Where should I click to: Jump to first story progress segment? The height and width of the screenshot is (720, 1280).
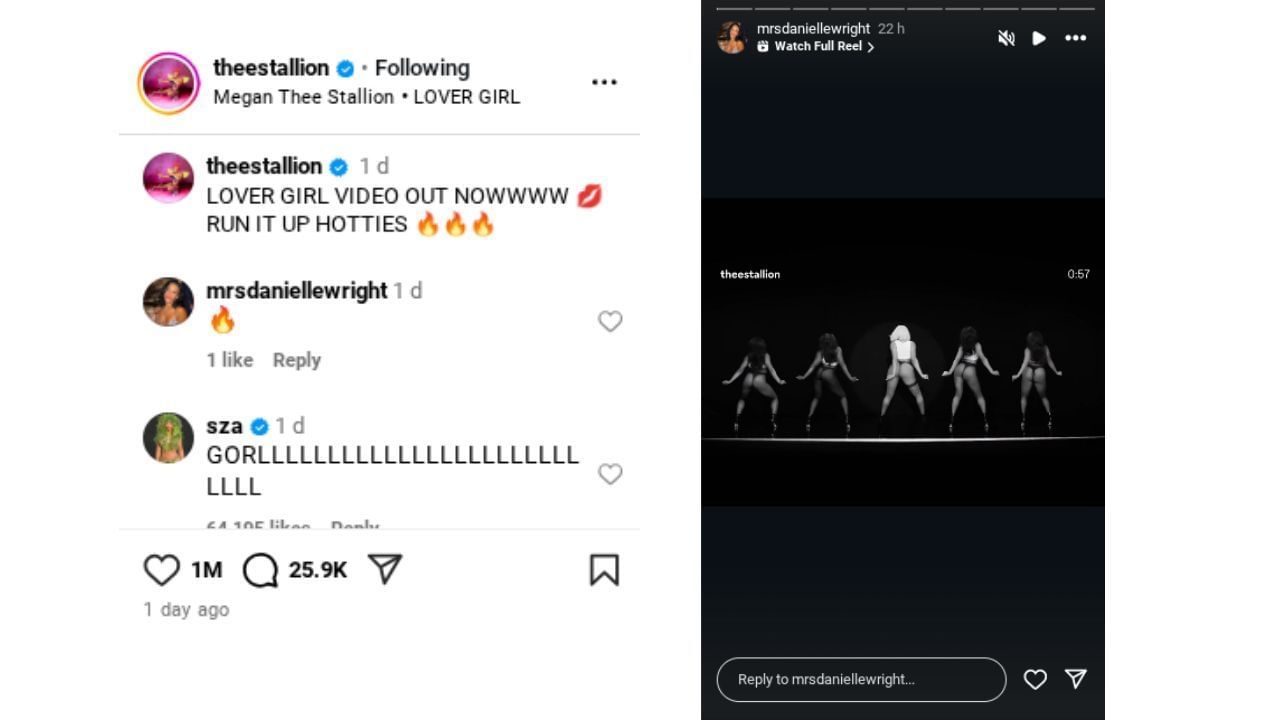tap(735, 9)
